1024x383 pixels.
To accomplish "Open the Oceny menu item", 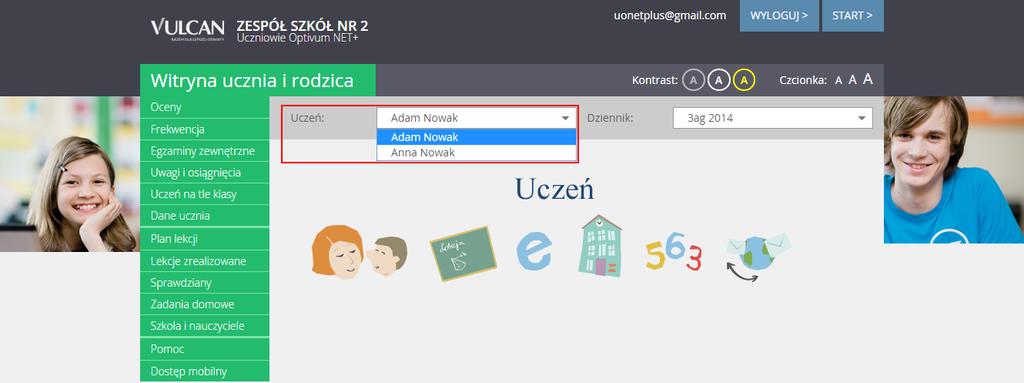I will pyautogui.click(x=204, y=107).
